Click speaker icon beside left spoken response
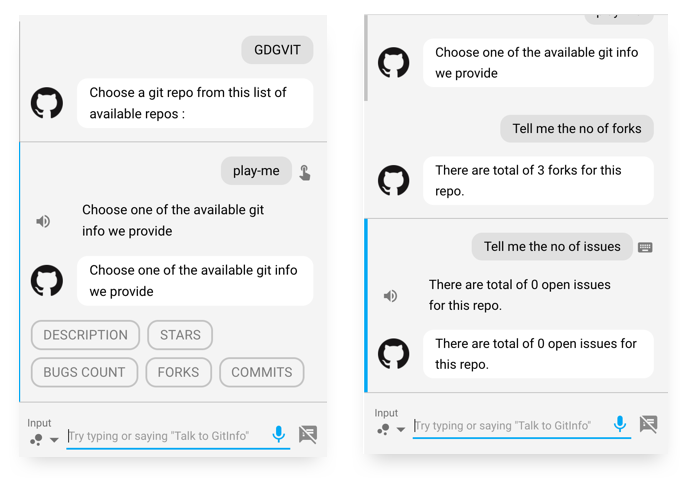 [x=43, y=221]
